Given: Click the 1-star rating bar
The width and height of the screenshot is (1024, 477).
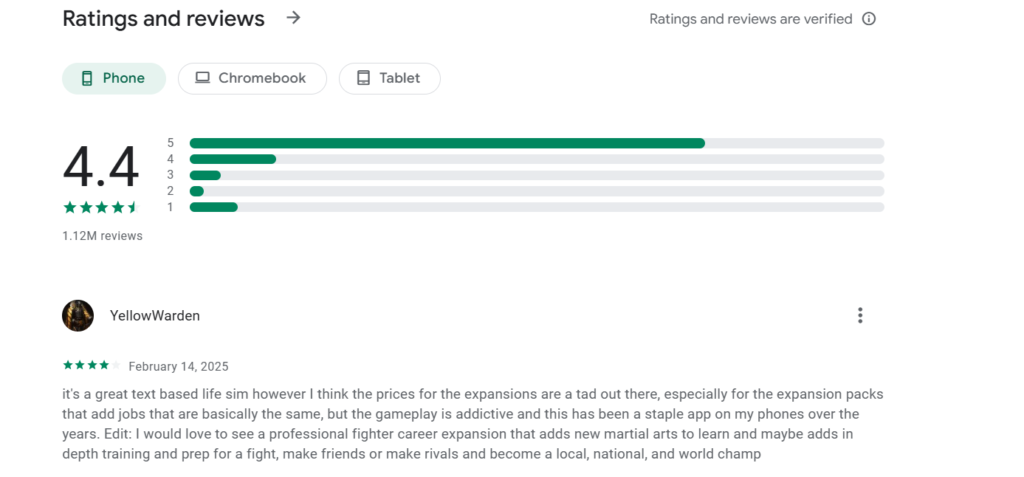Looking at the screenshot, I should (536, 207).
